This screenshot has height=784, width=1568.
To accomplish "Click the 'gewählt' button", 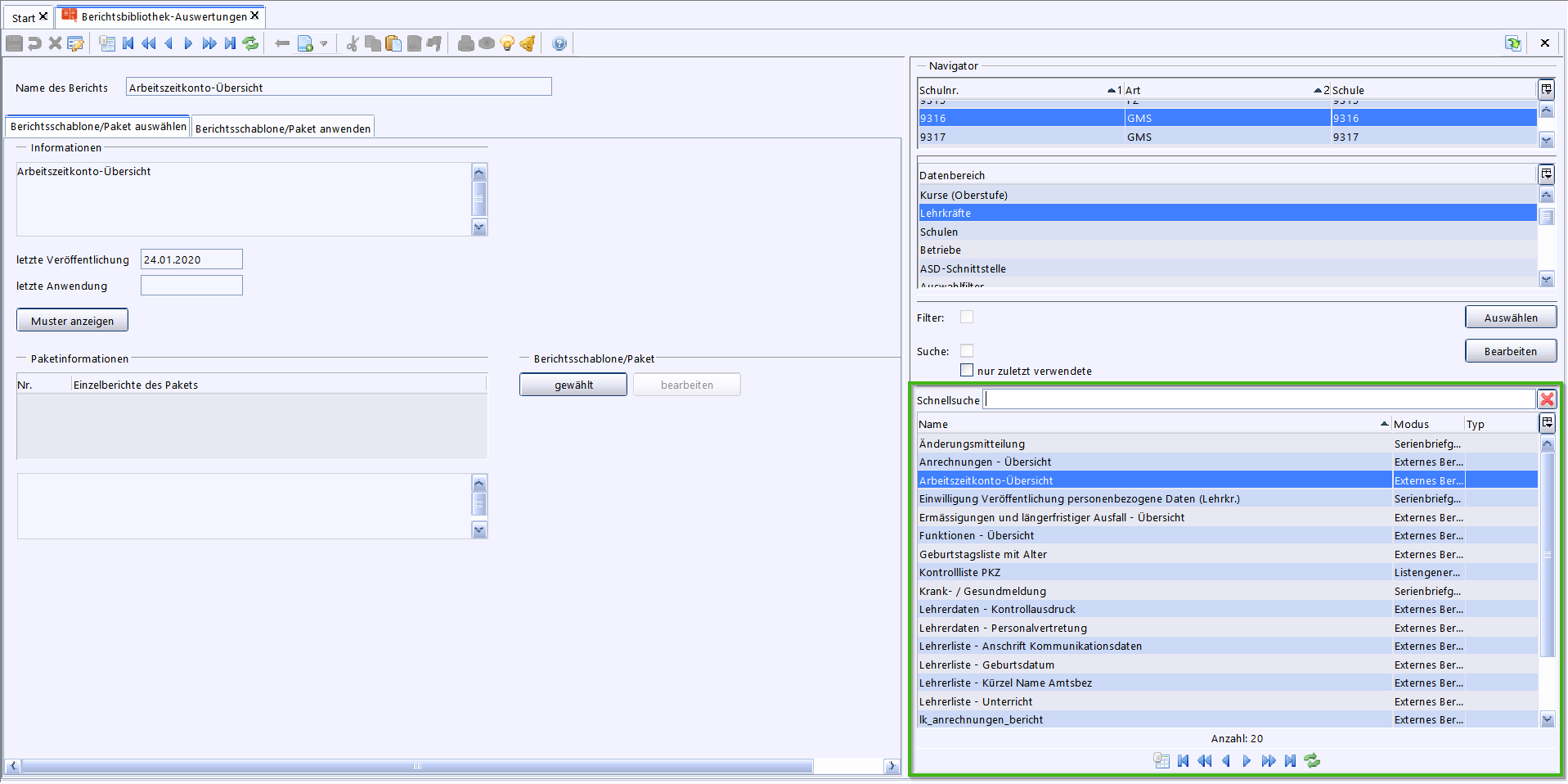I will coord(573,385).
